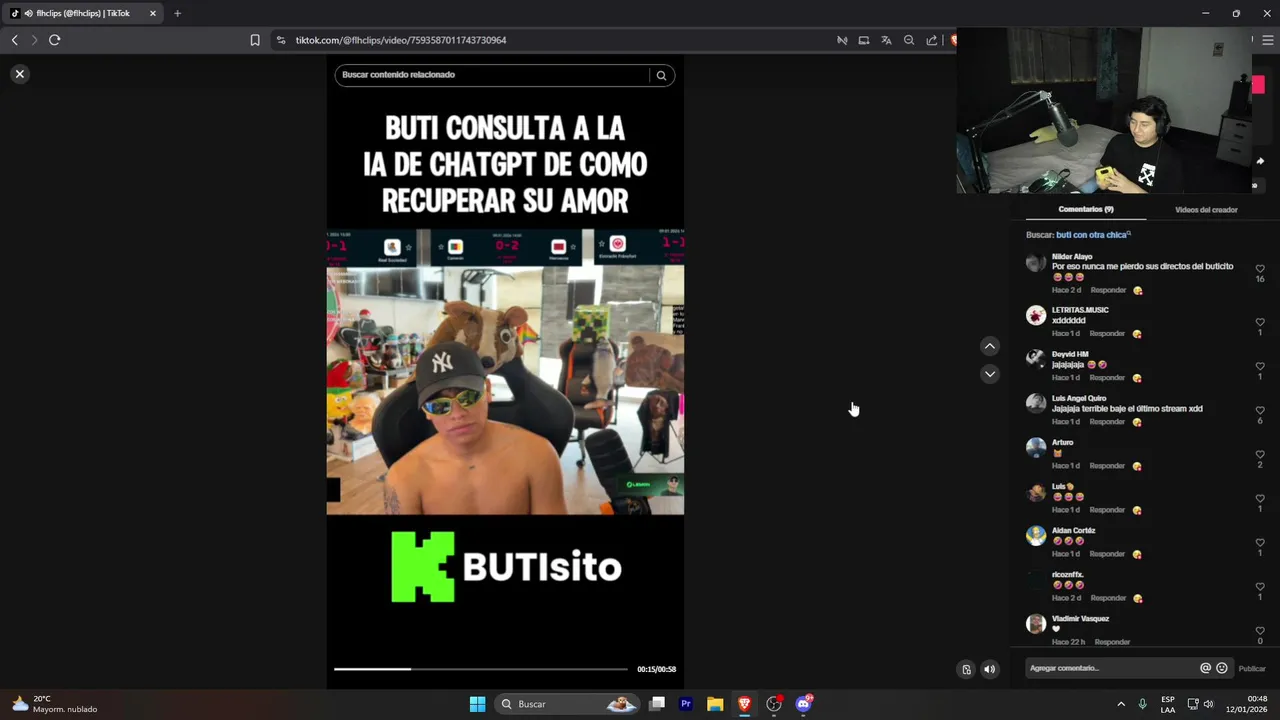1280x720 pixels.
Task: Show hidden system tray icons
Action: point(1121,704)
